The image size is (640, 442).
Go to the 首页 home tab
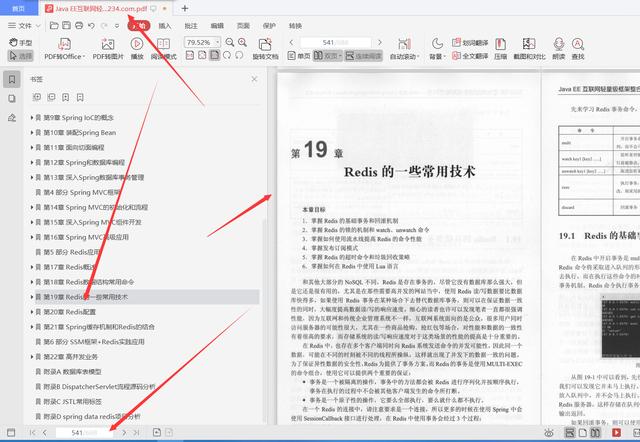click(x=19, y=8)
